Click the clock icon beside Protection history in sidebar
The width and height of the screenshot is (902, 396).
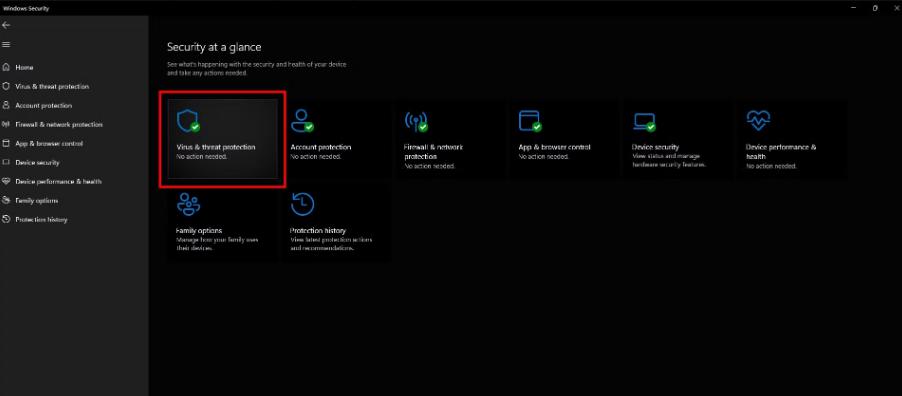[x=6, y=219]
